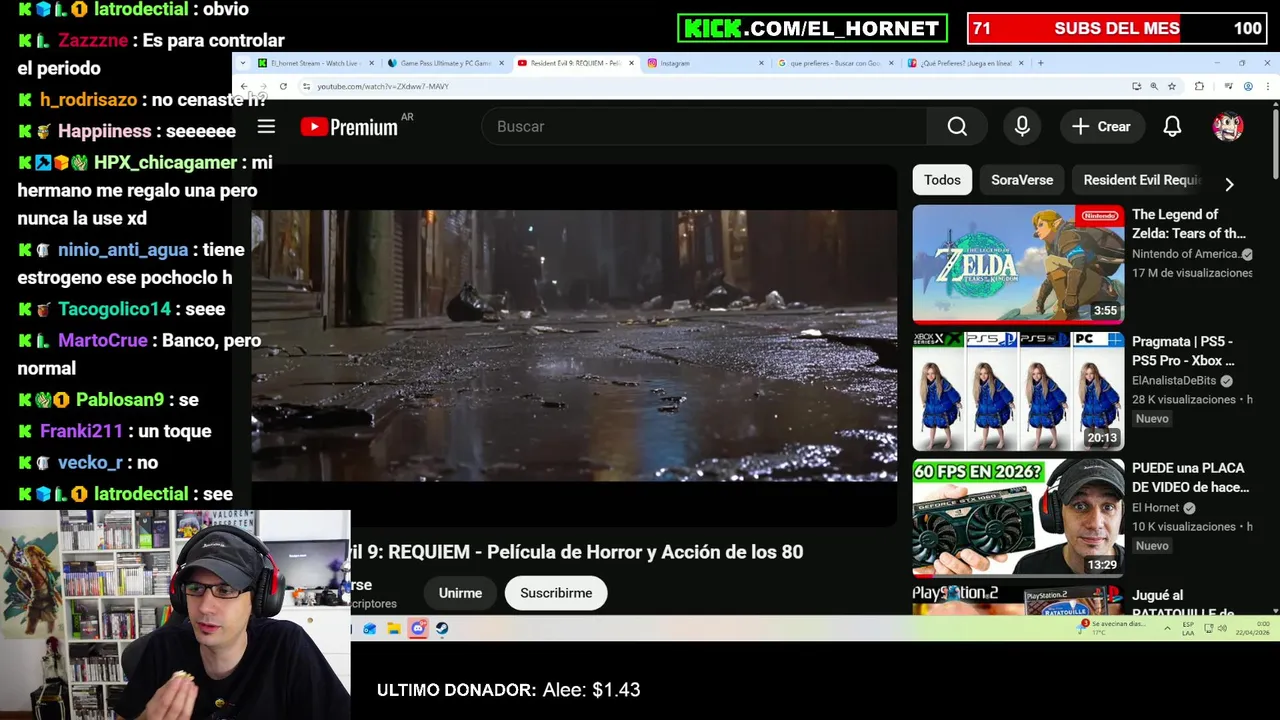Image resolution: width=1280 pixels, height=720 pixels.
Task: Open the 60 FPS EN 2026 thumbnail
Action: point(1018,517)
